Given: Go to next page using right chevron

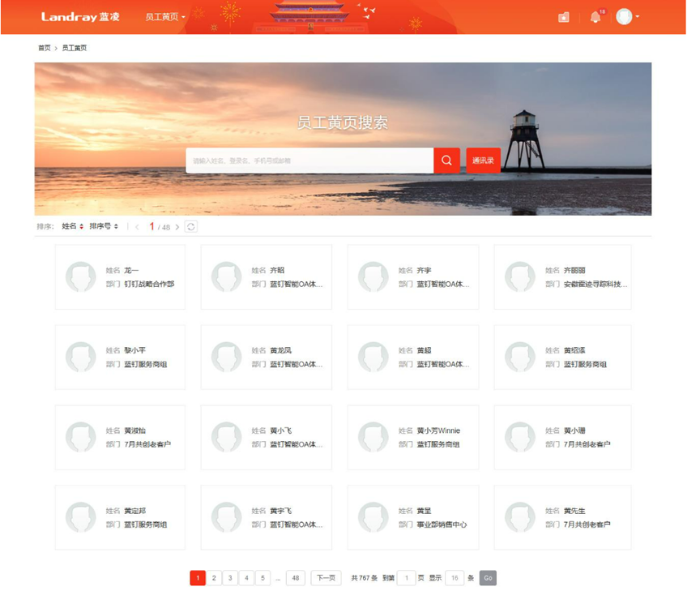Looking at the screenshot, I should [x=178, y=227].
